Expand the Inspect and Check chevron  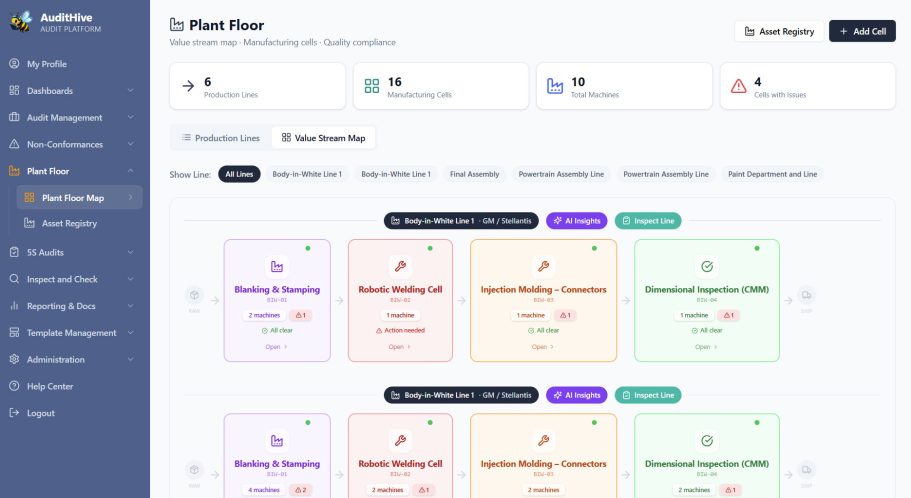click(x=131, y=279)
